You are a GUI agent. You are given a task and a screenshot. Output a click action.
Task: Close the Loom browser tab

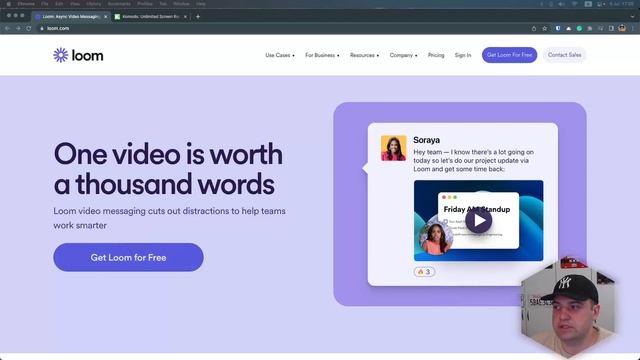105,17
